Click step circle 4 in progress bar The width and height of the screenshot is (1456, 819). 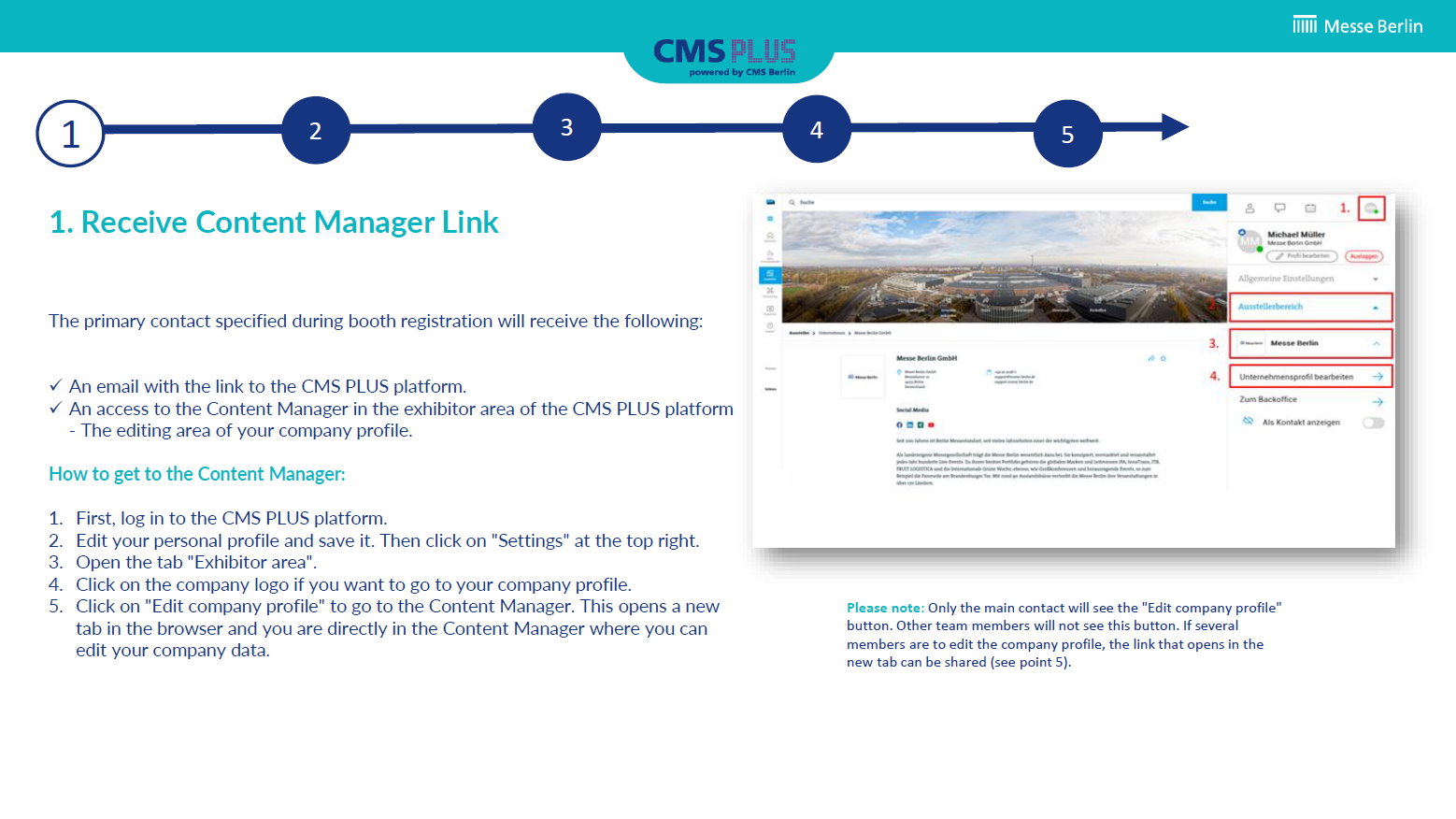coord(817,129)
